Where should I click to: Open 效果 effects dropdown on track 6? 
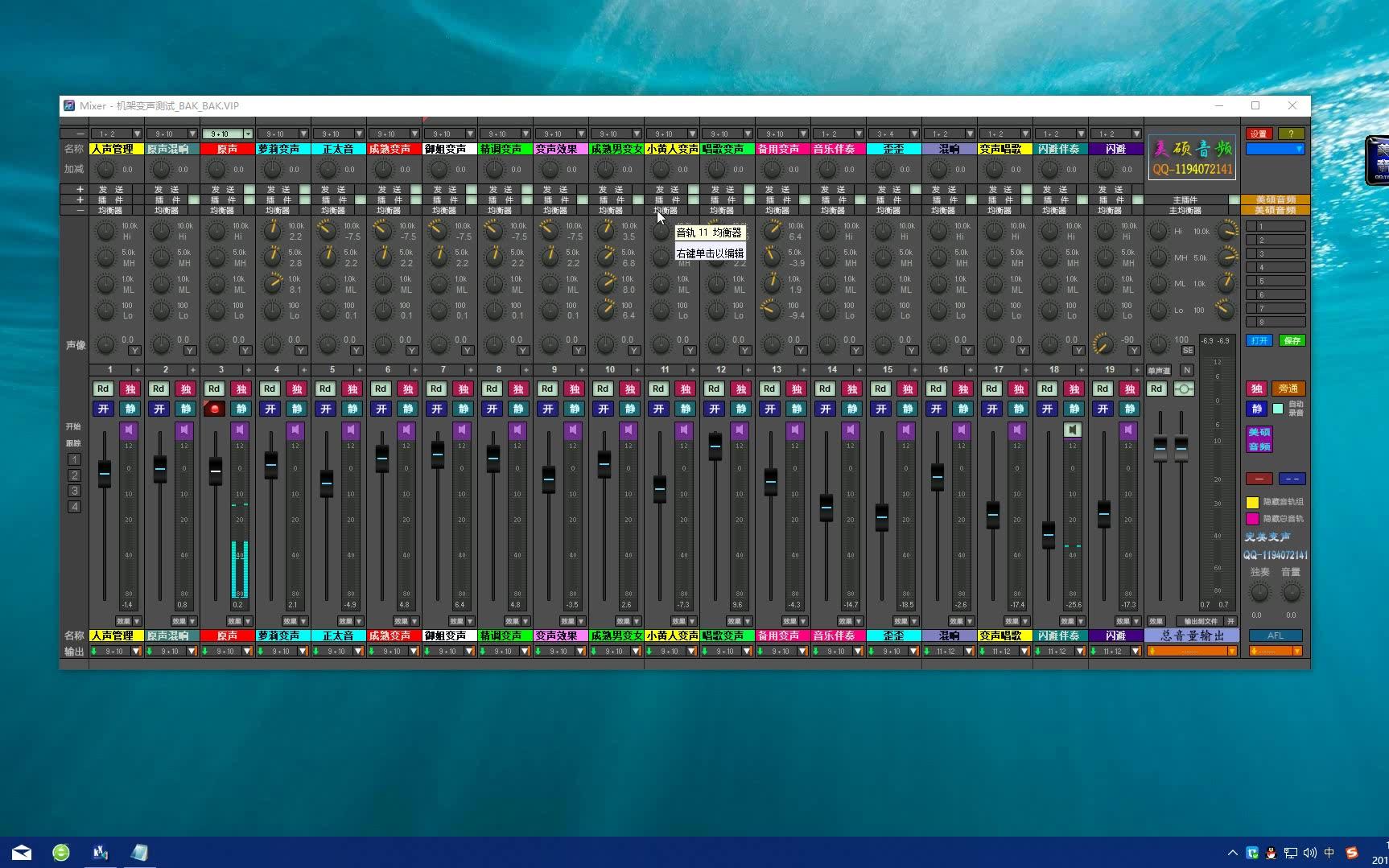[406, 622]
